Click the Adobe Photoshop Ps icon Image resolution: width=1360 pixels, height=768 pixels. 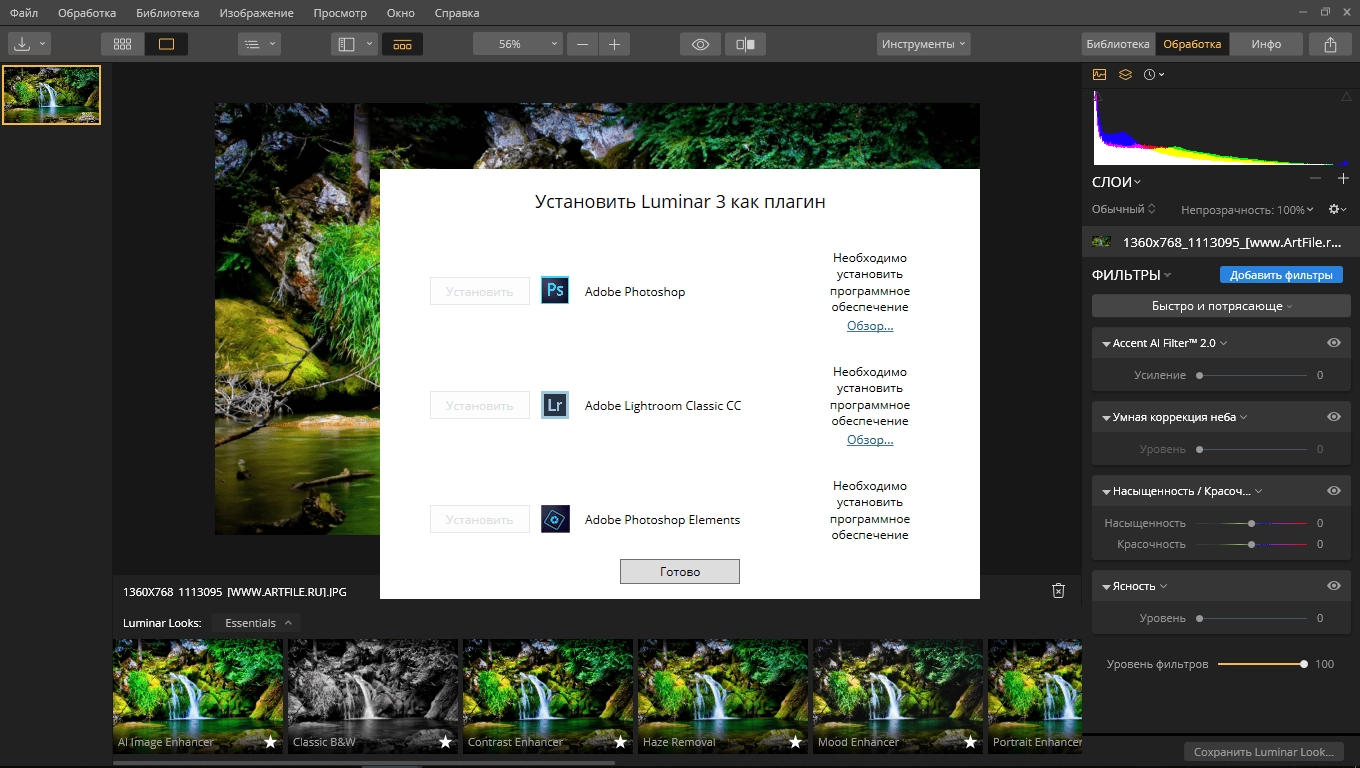555,291
